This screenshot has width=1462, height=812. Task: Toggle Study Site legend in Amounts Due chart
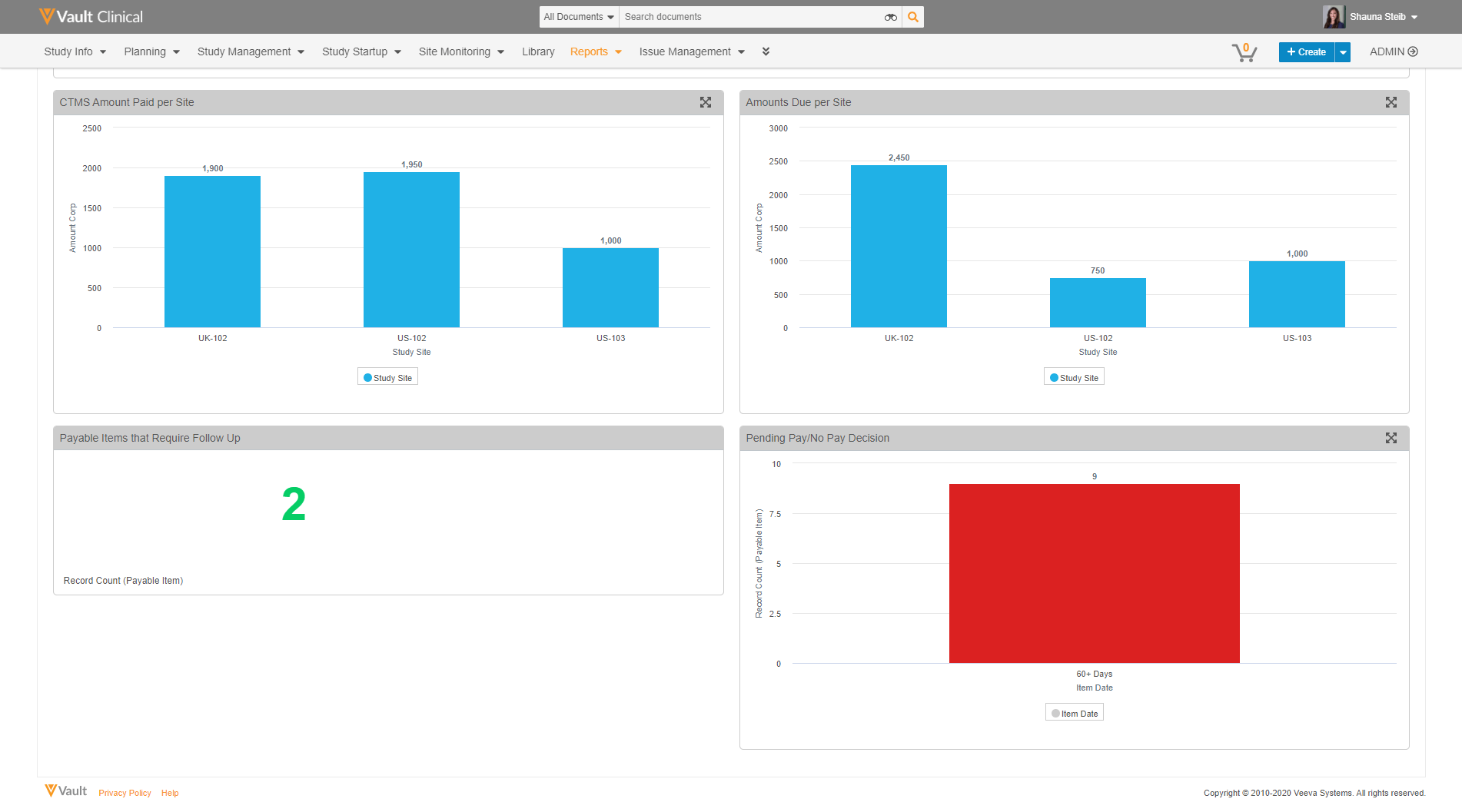pos(1074,378)
